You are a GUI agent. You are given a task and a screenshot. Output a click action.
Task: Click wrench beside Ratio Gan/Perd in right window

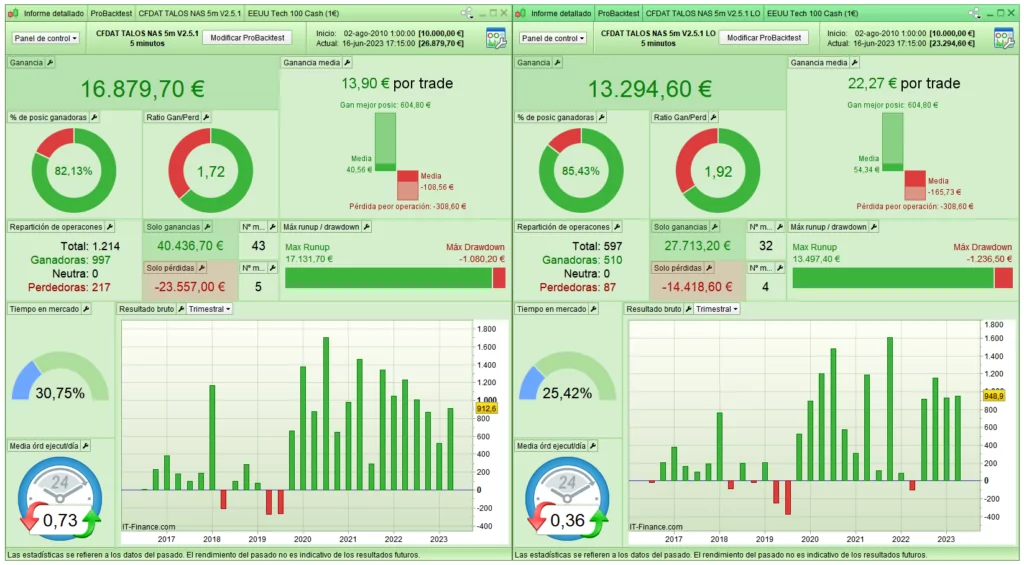714,118
